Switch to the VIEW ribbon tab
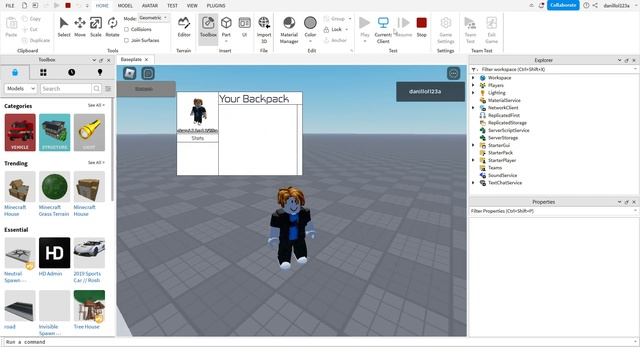Viewport: 640px width, 360px height. point(192,6)
